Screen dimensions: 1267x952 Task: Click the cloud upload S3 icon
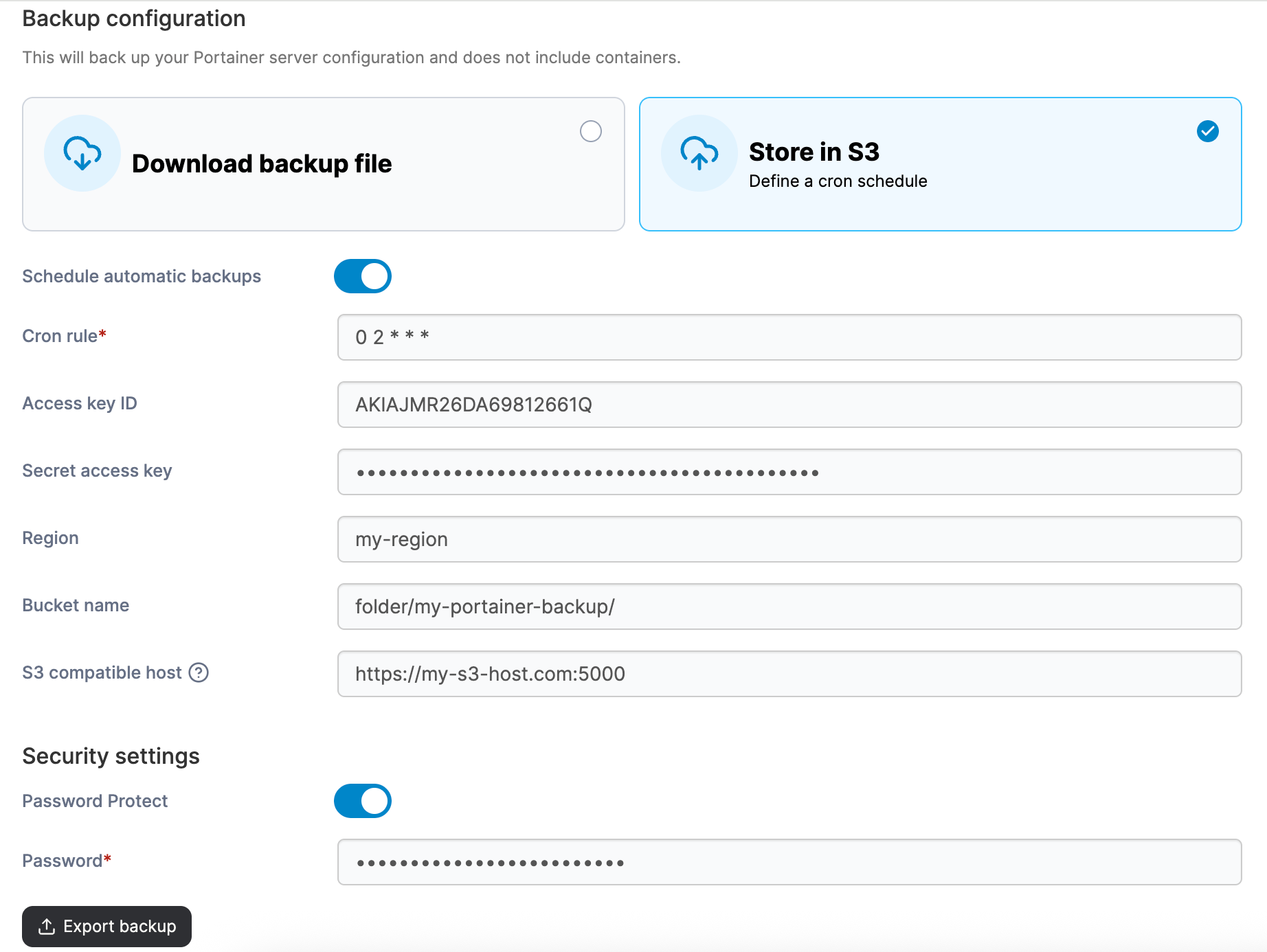pos(699,153)
